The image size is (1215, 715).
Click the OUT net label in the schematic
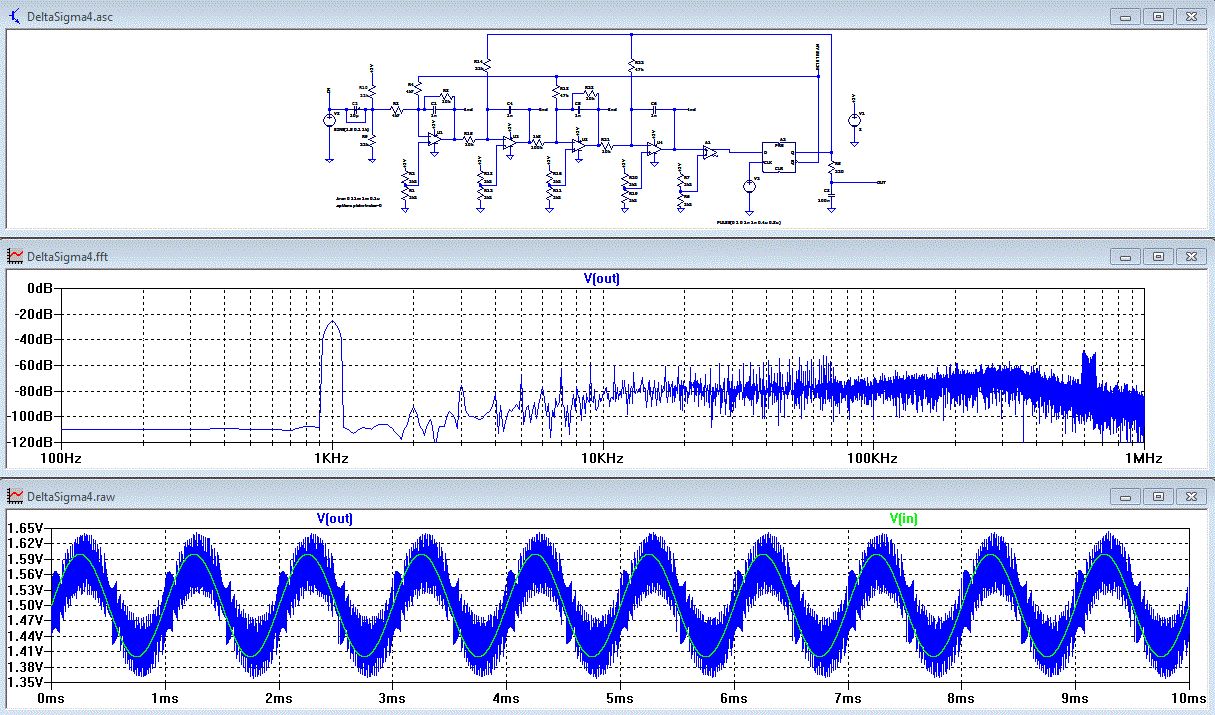click(x=880, y=182)
